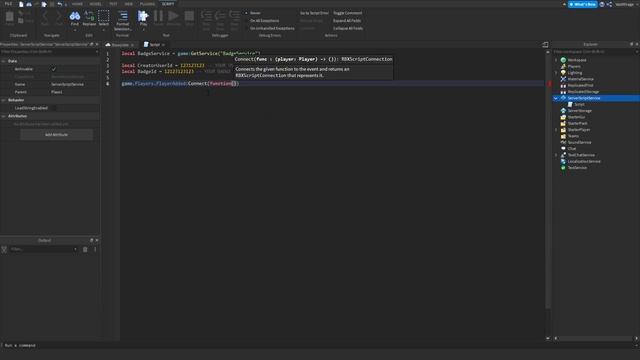Screen dimensions: 640x360
Task: Select Never debug errors option
Action: [x=255, y=13]
